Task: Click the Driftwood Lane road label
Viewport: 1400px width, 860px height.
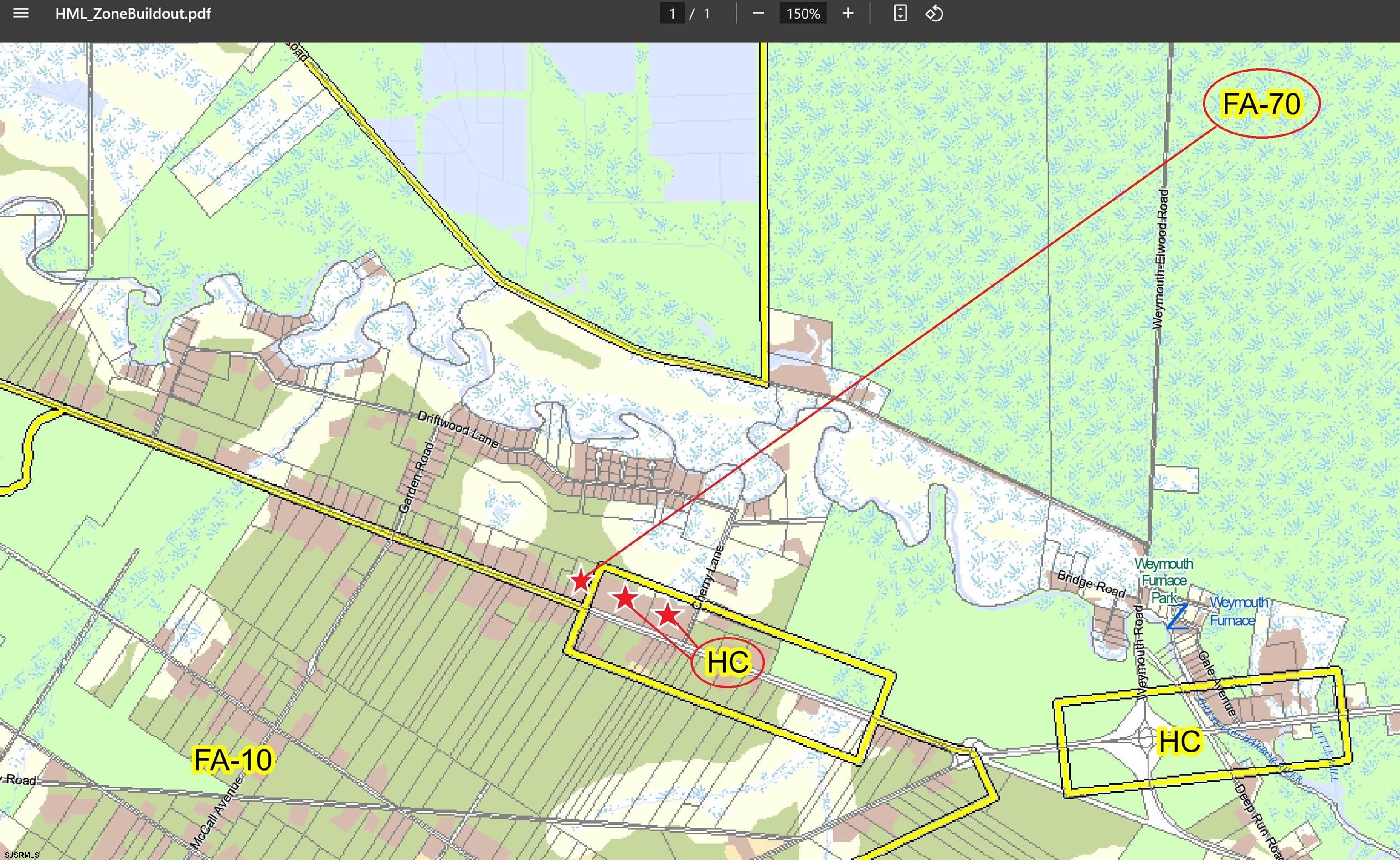Action: [x=458, y=430]
